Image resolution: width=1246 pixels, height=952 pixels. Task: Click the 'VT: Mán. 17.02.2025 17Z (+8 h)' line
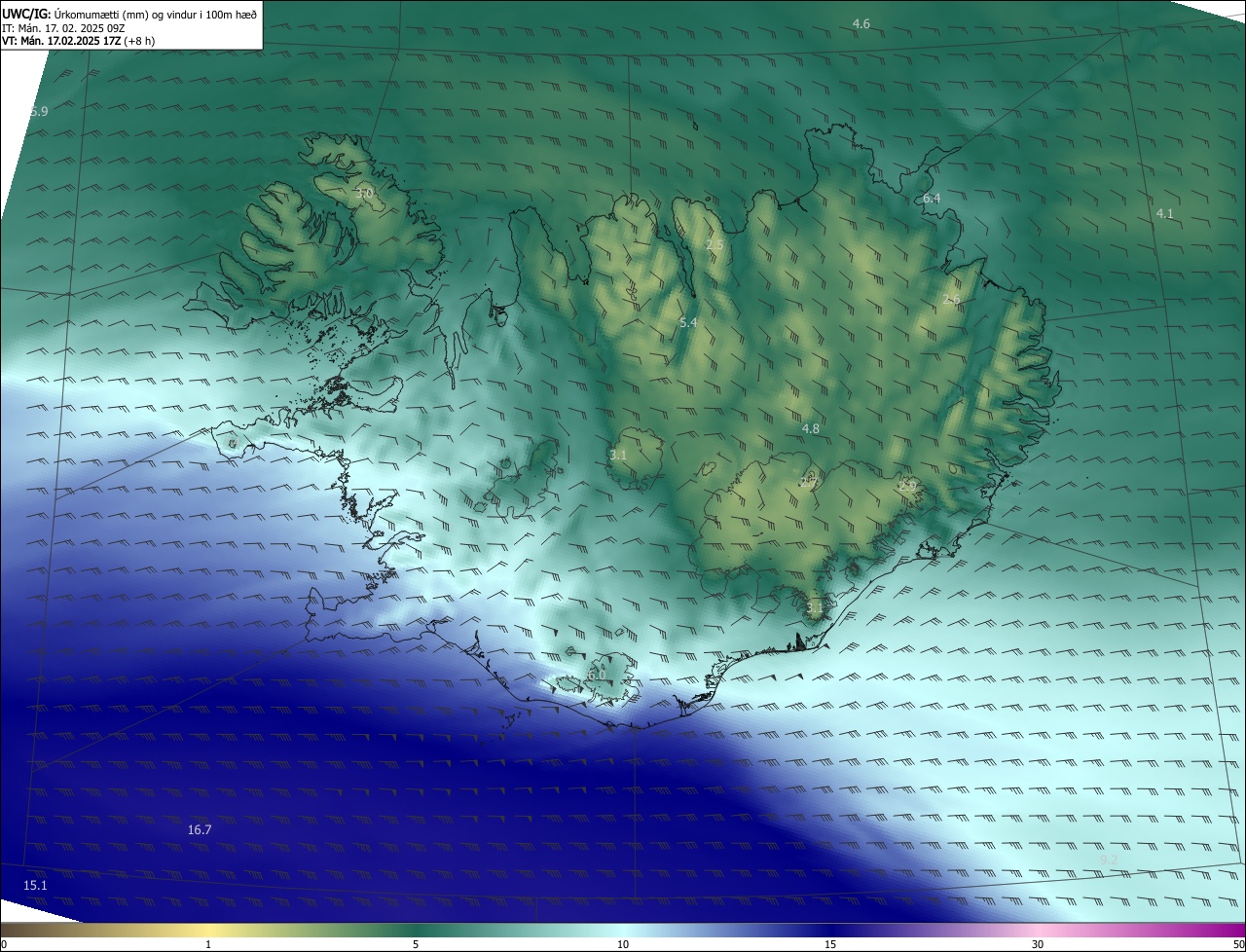(x=79, y=41)
